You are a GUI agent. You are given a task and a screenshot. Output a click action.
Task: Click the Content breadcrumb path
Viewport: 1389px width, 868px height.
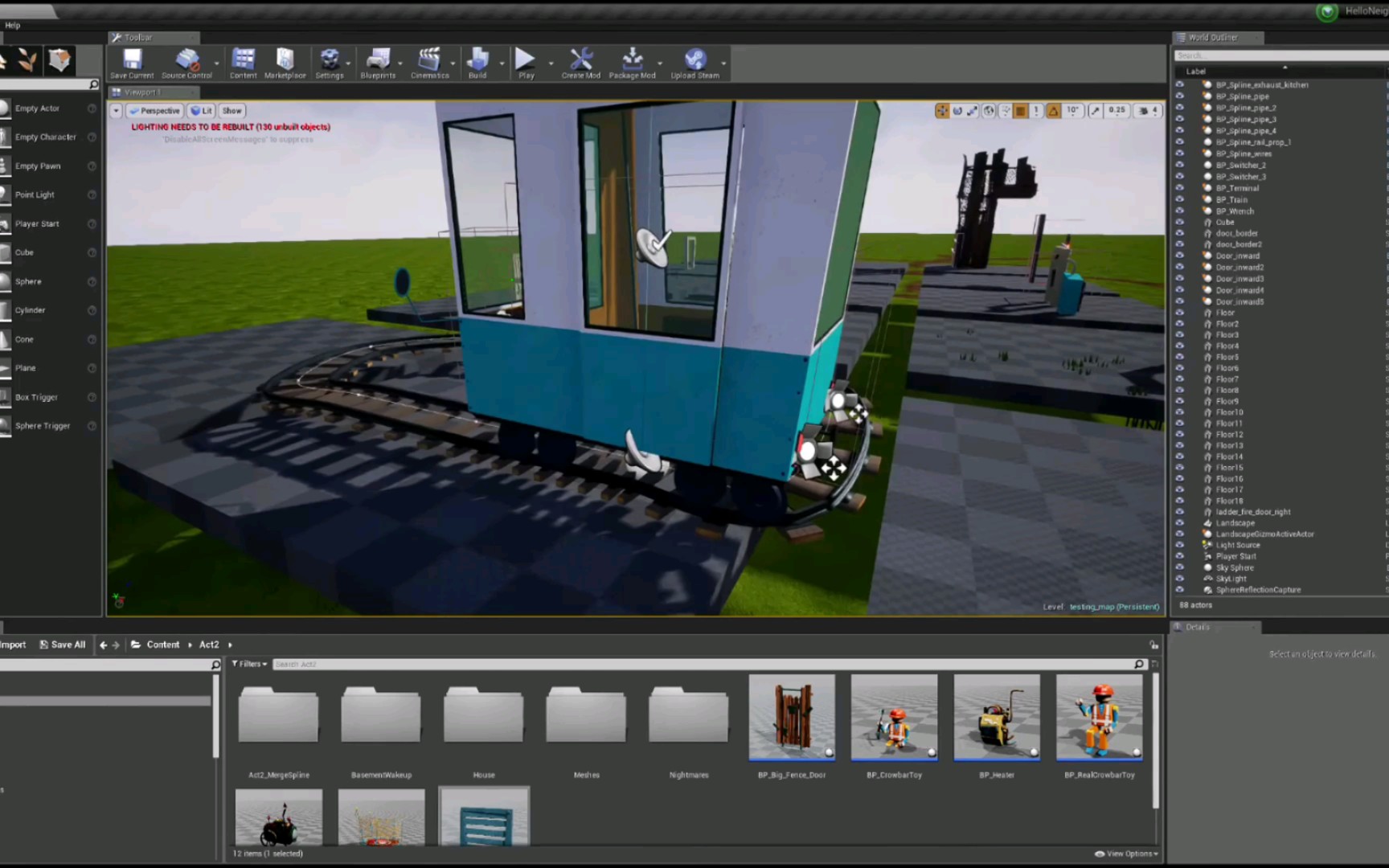[x=163, y=645]
